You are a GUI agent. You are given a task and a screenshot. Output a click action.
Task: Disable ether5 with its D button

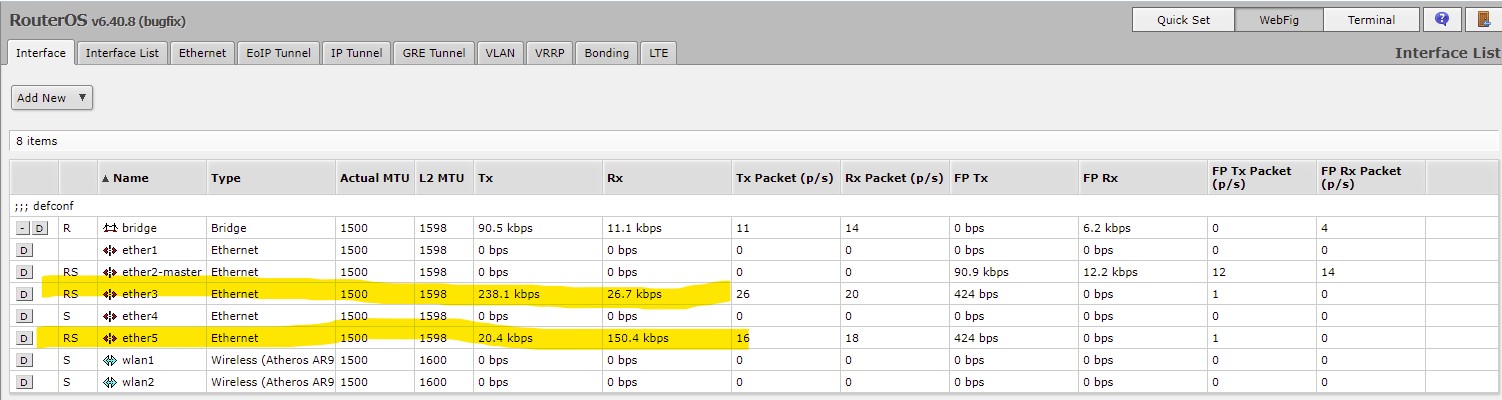pyautogui.click(x=24, y=338)
